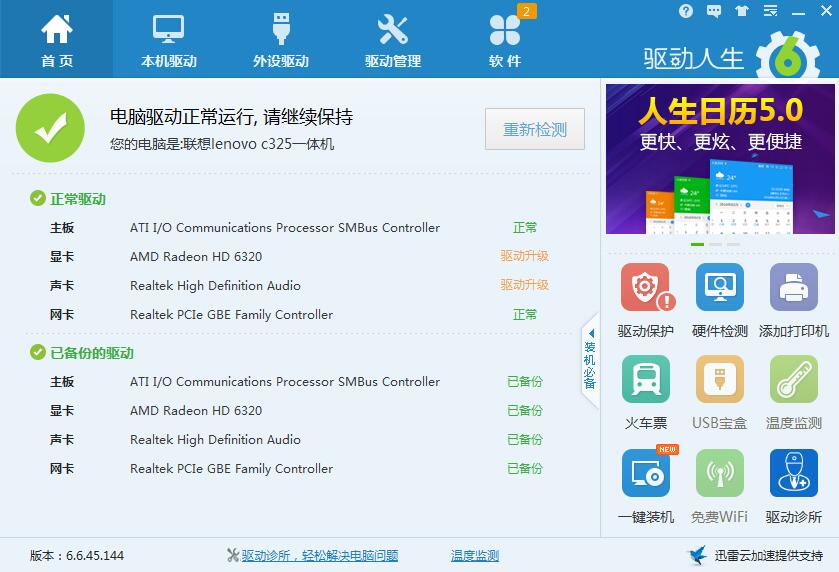
Task: Click 驱动升级 for Realtek High Definition Audio
Action: [524, 285]
